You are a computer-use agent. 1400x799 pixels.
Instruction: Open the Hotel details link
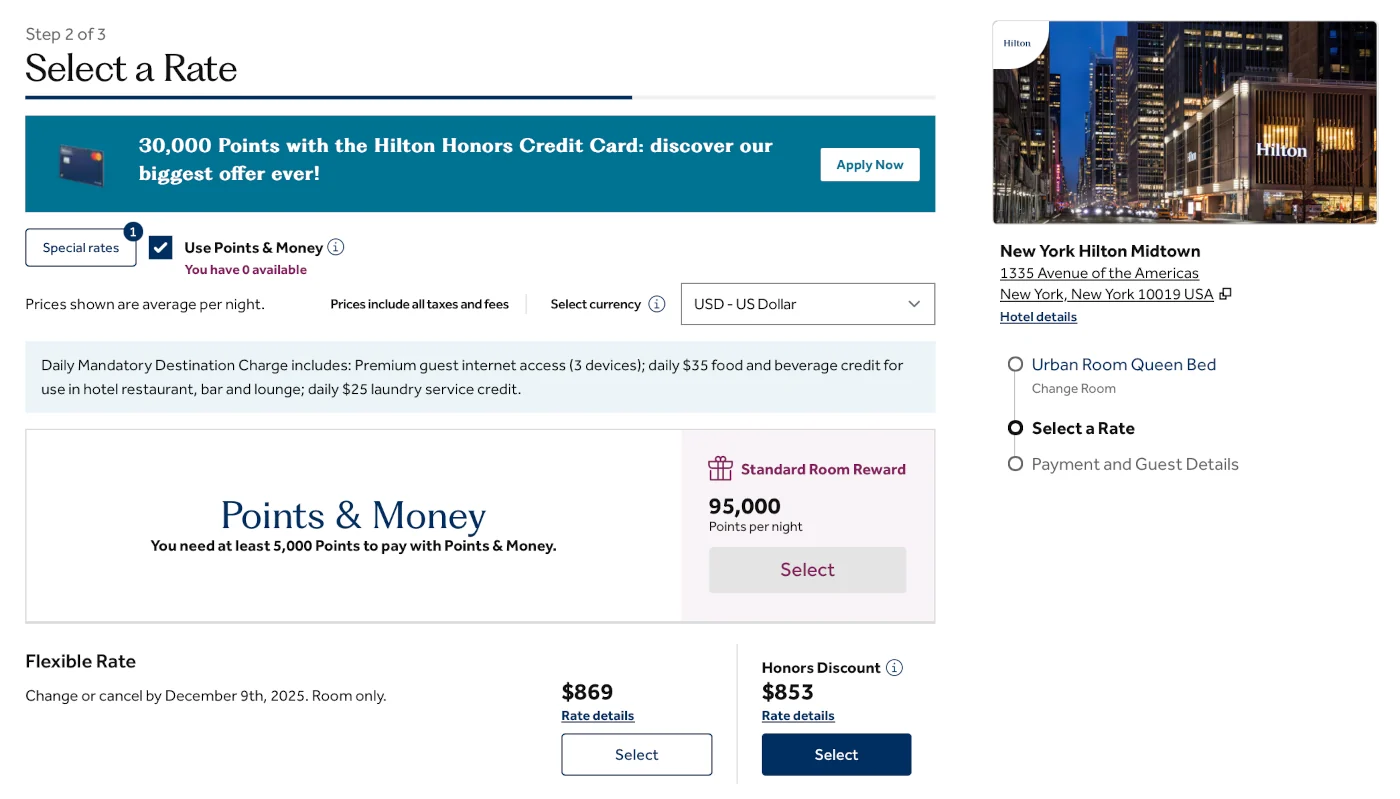pyautogui.click(x=1038, y=317)
